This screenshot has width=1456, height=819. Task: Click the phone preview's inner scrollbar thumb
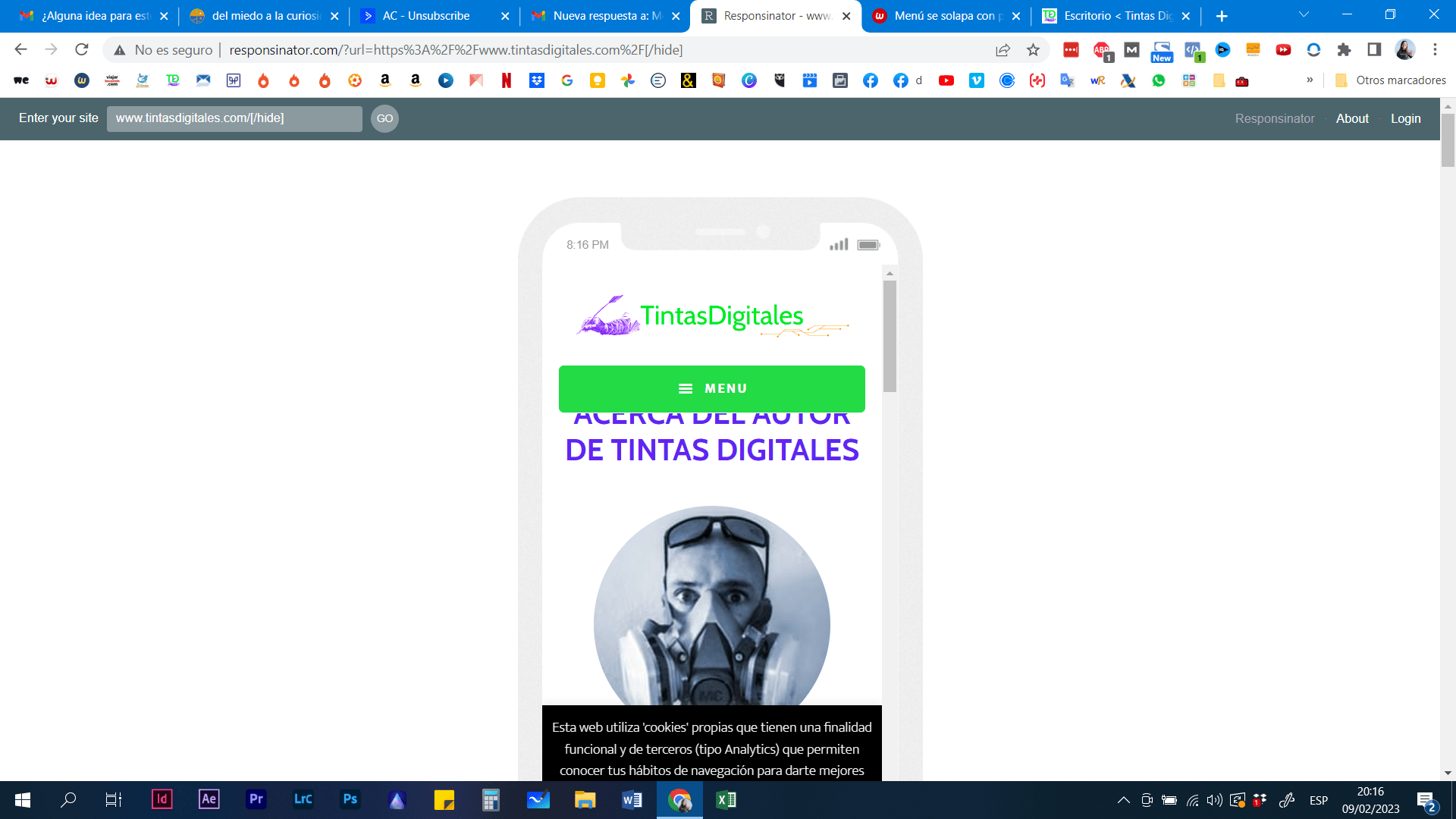(x=890, y=336)
